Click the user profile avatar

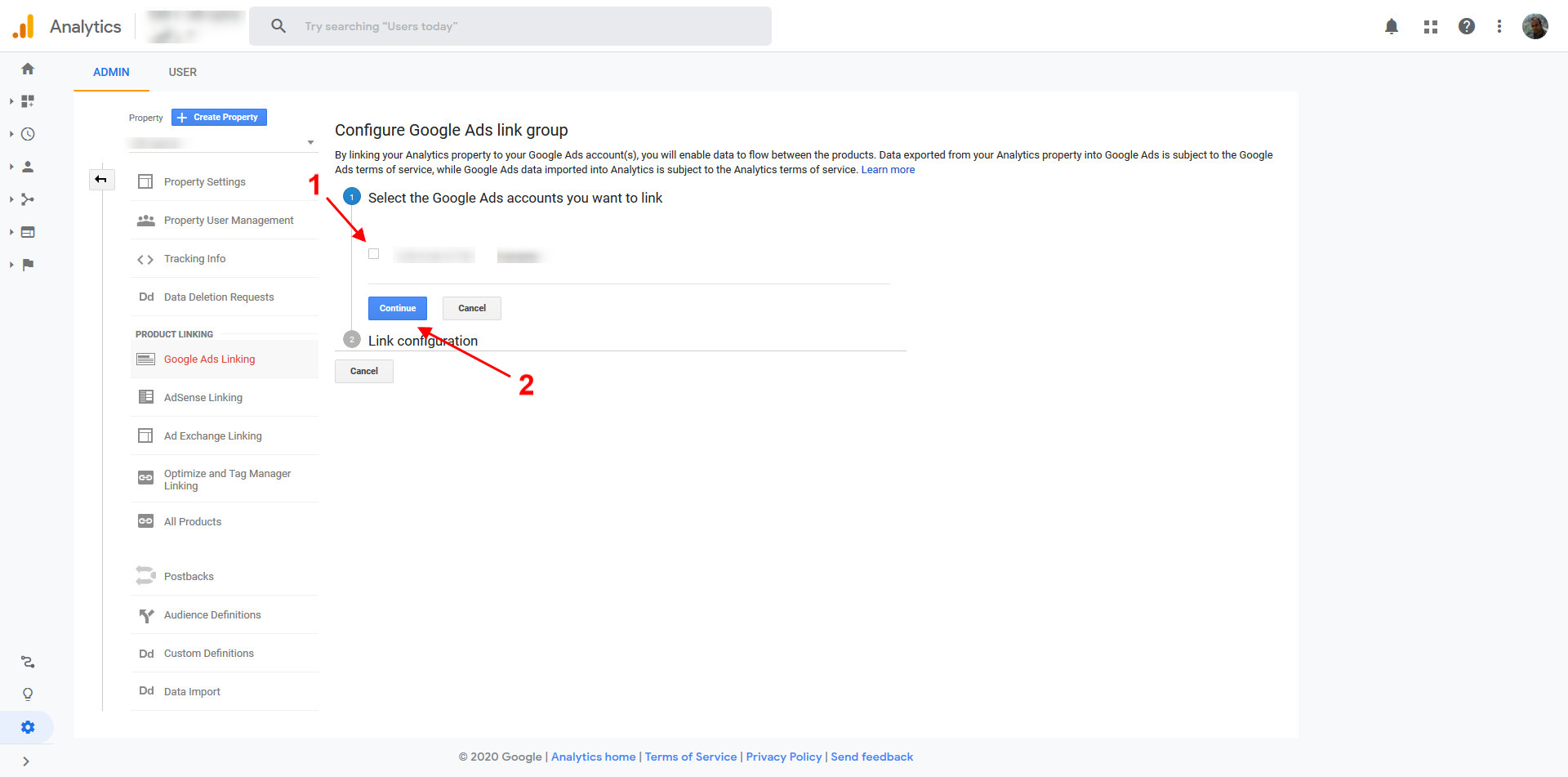[1535, 26]
